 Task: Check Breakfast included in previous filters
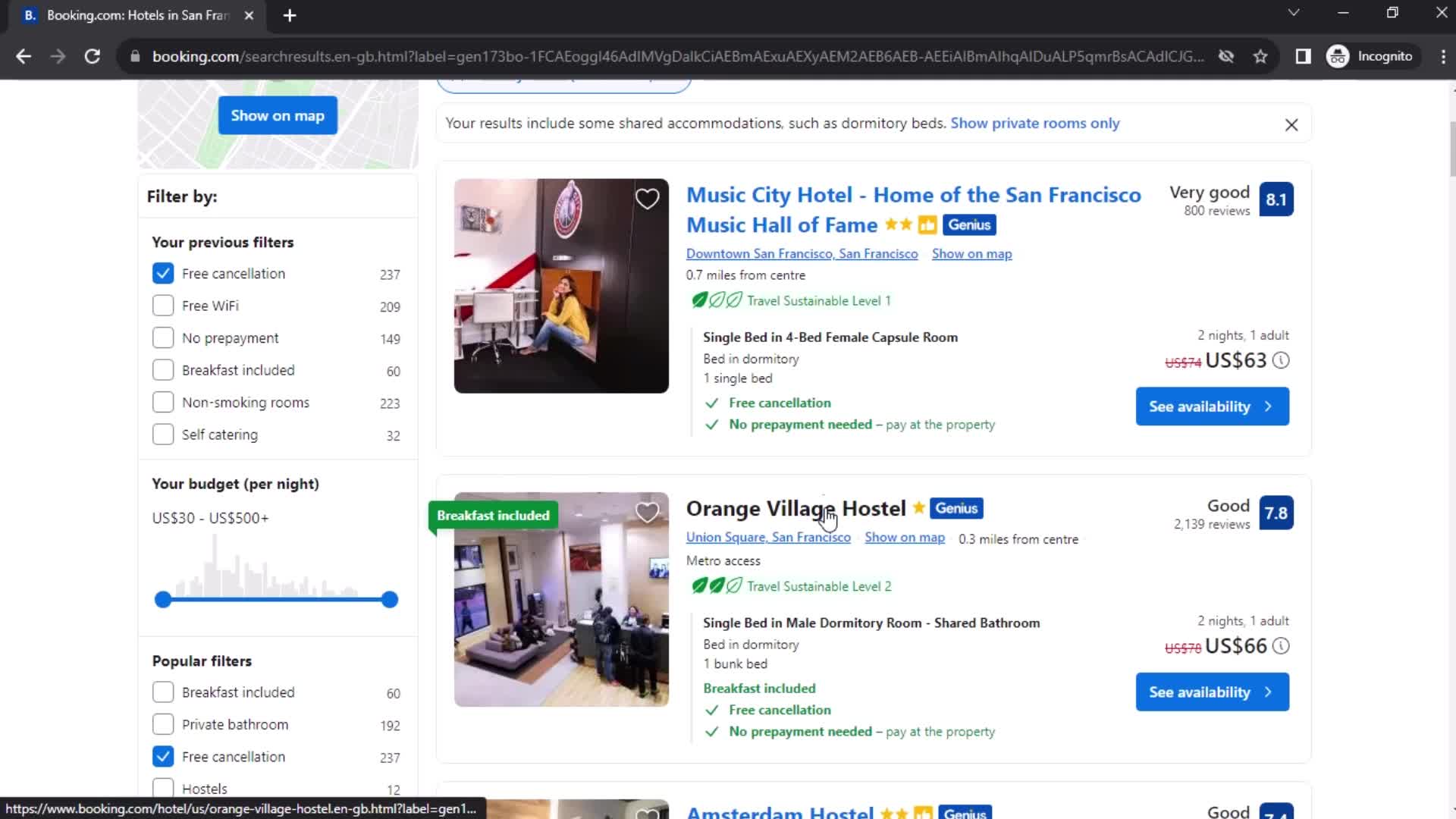pos(163,370)
